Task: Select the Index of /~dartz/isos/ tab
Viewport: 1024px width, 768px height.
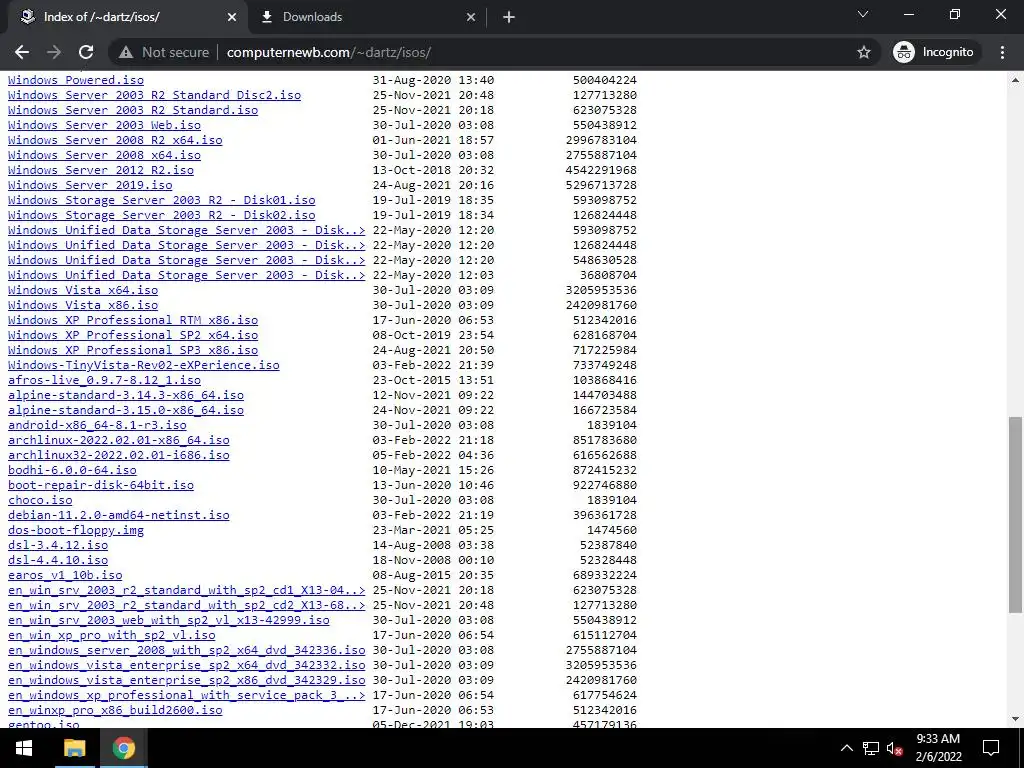Action: click(128, 17)
